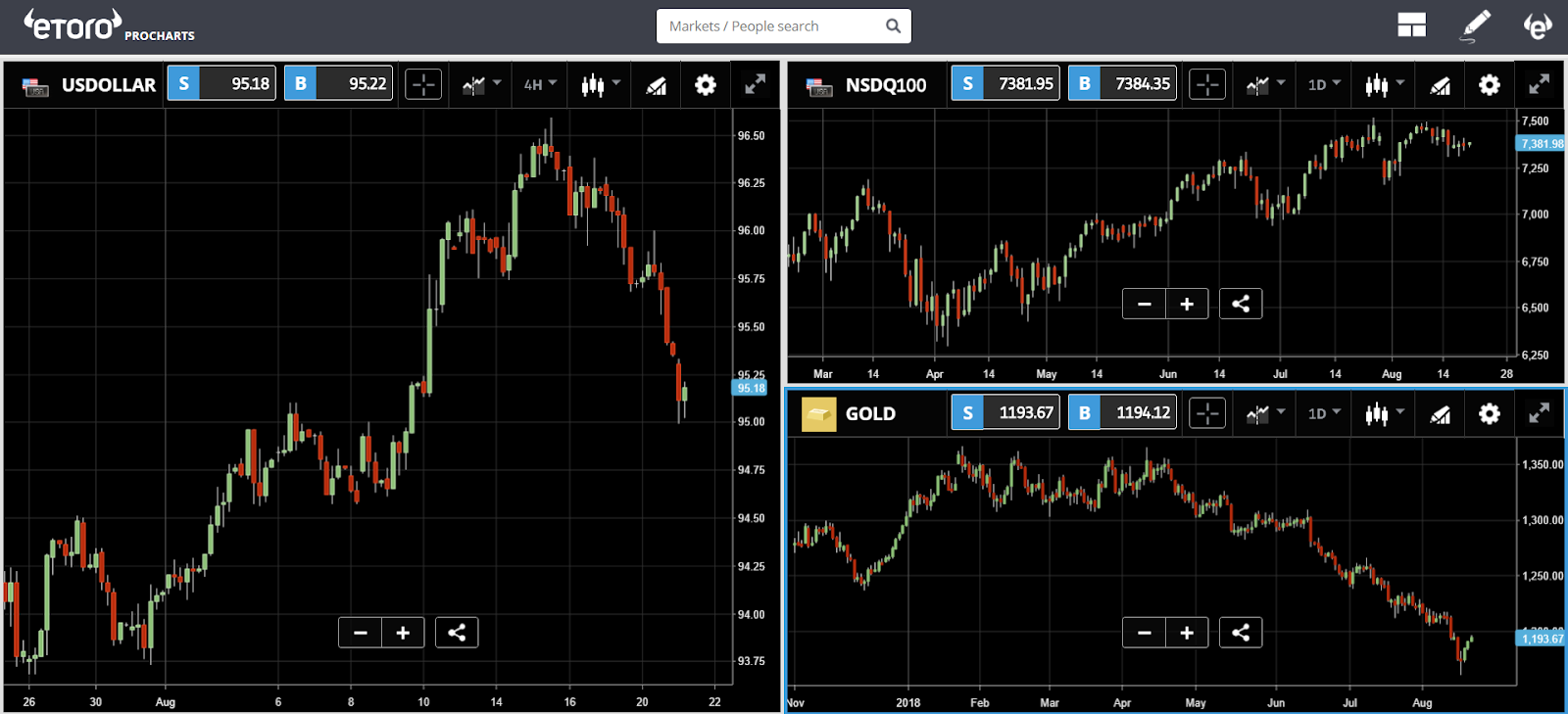
Task: Open drawing tools on NSDQ100 chart
Action: point(1440,86)
